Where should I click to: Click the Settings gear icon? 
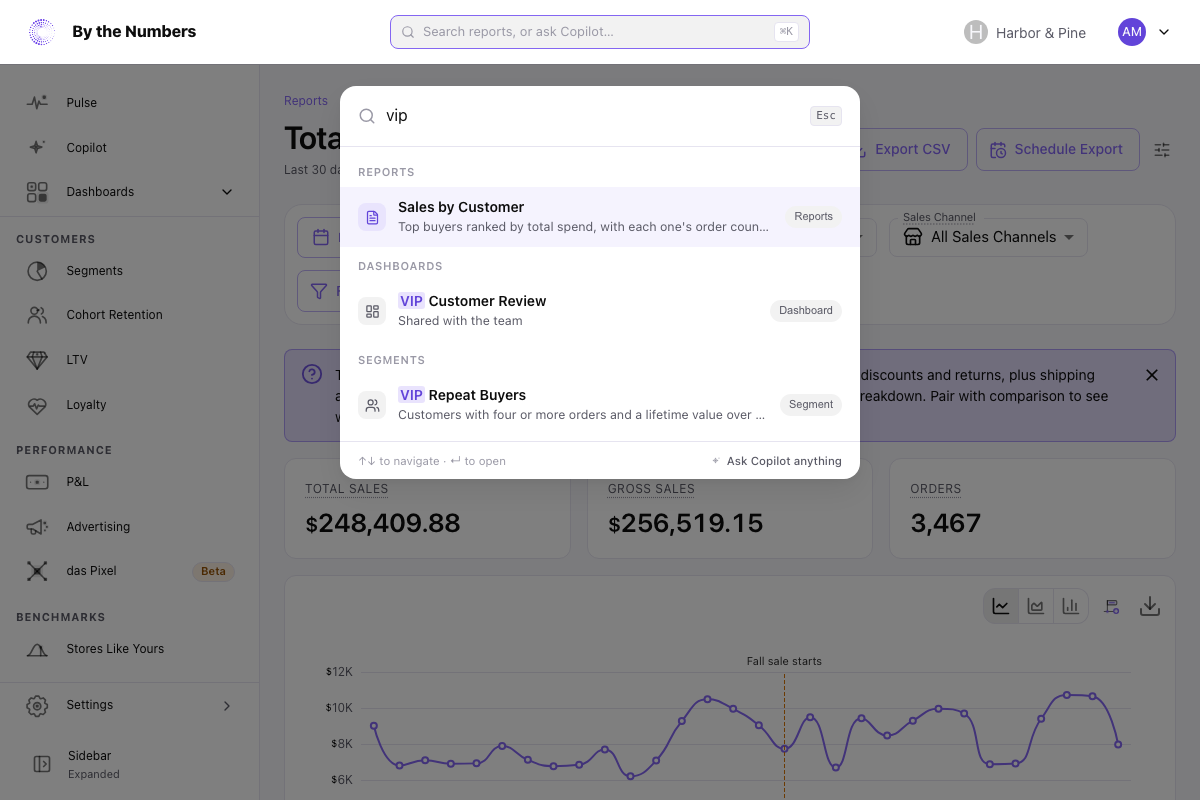(x=37, y=705)
